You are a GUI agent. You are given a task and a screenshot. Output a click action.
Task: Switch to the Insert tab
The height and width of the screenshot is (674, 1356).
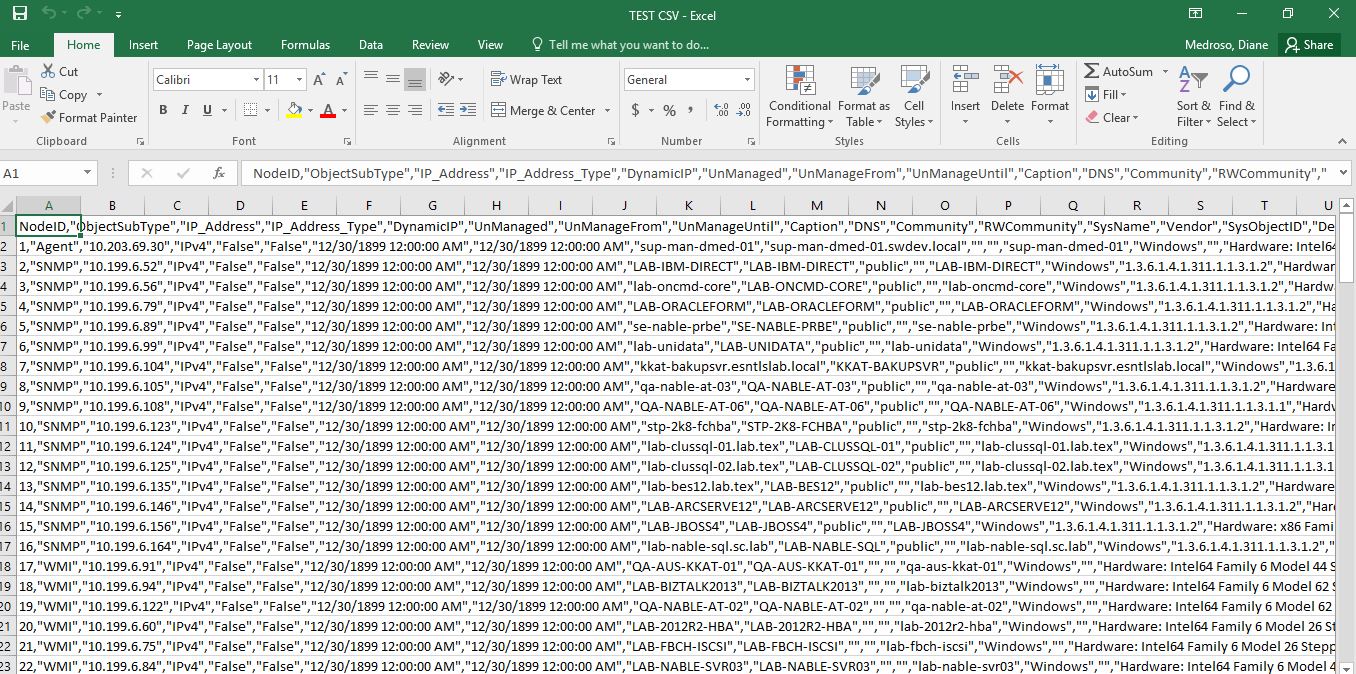(x=143, y=45)
